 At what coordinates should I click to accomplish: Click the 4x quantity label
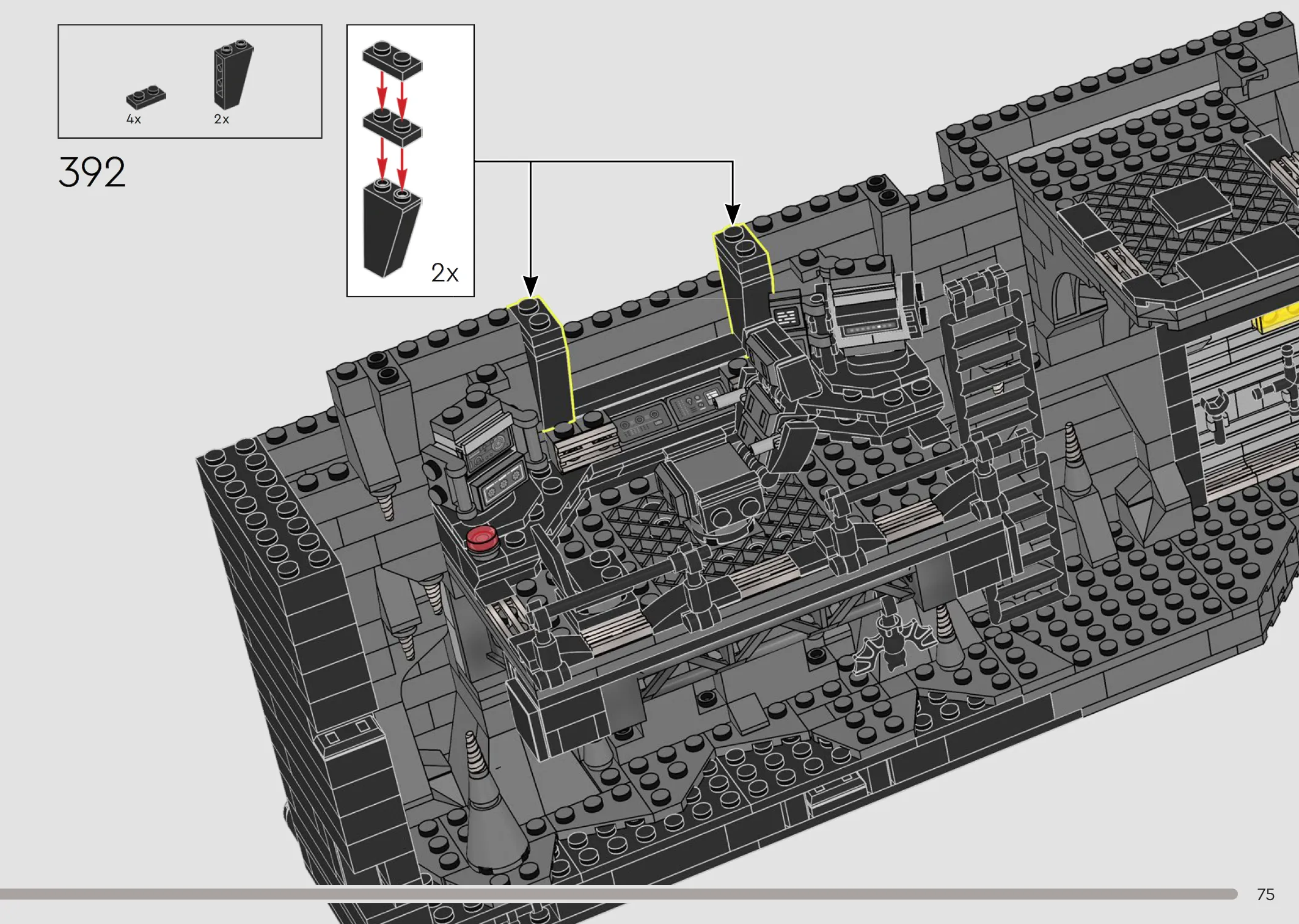coord(134,119)
